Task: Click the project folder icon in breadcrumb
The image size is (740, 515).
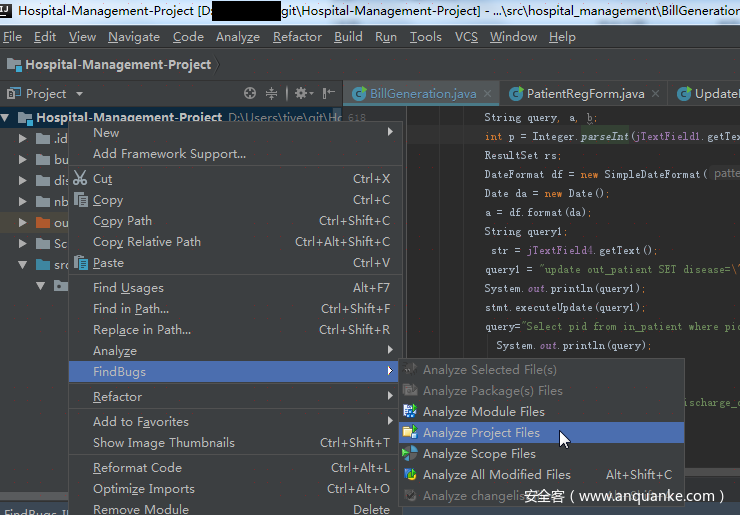Action: tap(14, 65)
